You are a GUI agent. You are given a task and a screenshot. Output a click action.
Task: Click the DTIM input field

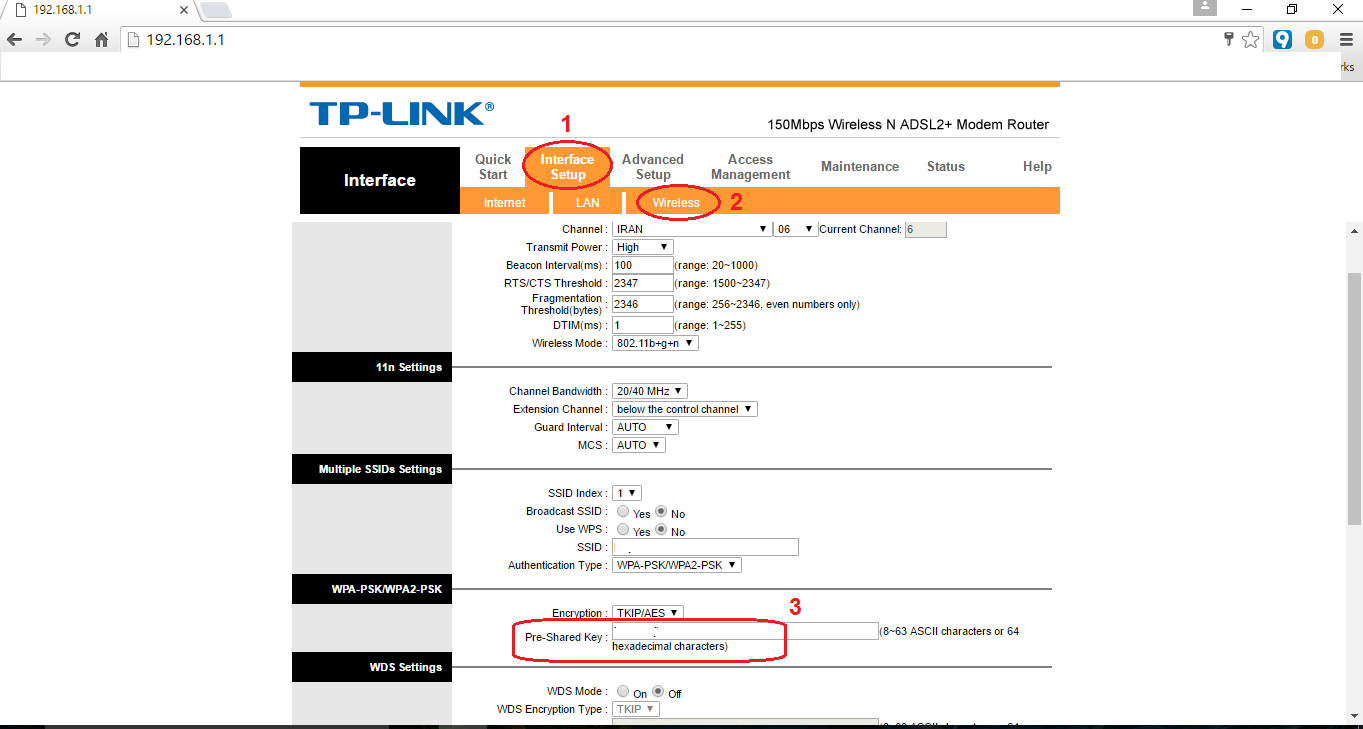(643, 325)
